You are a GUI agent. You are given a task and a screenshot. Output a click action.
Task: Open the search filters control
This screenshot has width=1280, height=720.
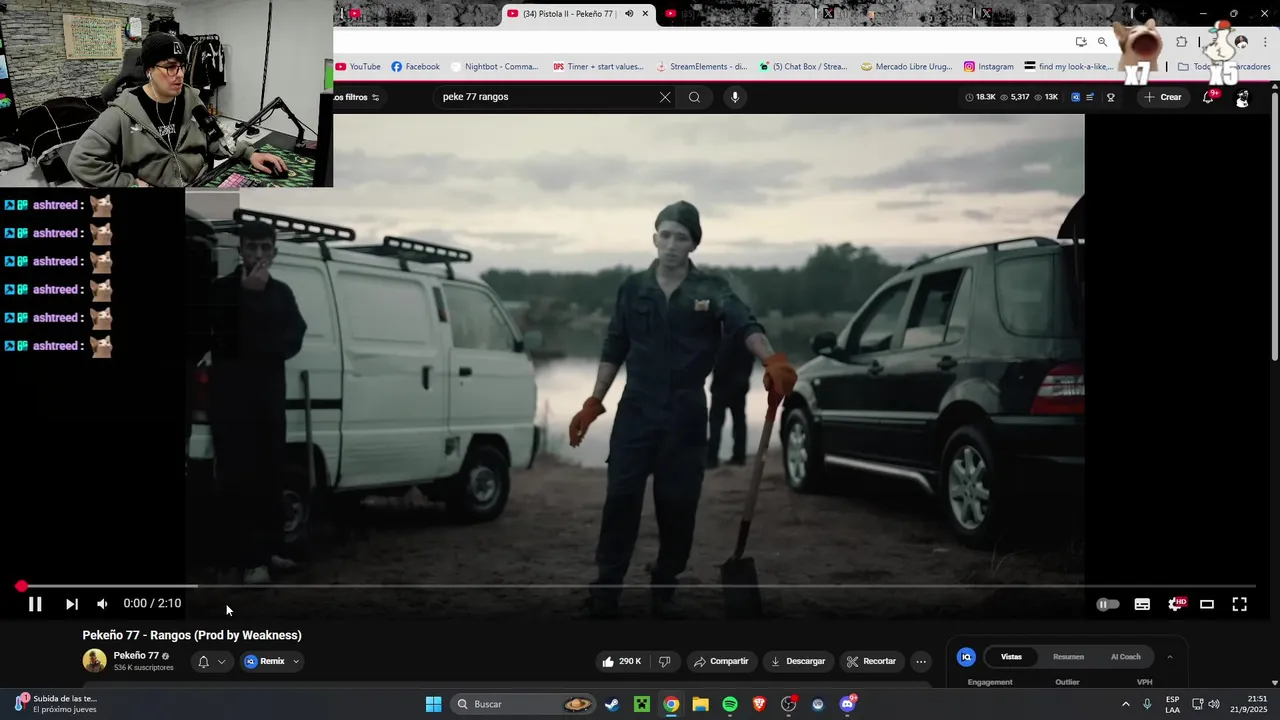pos(357,97)
